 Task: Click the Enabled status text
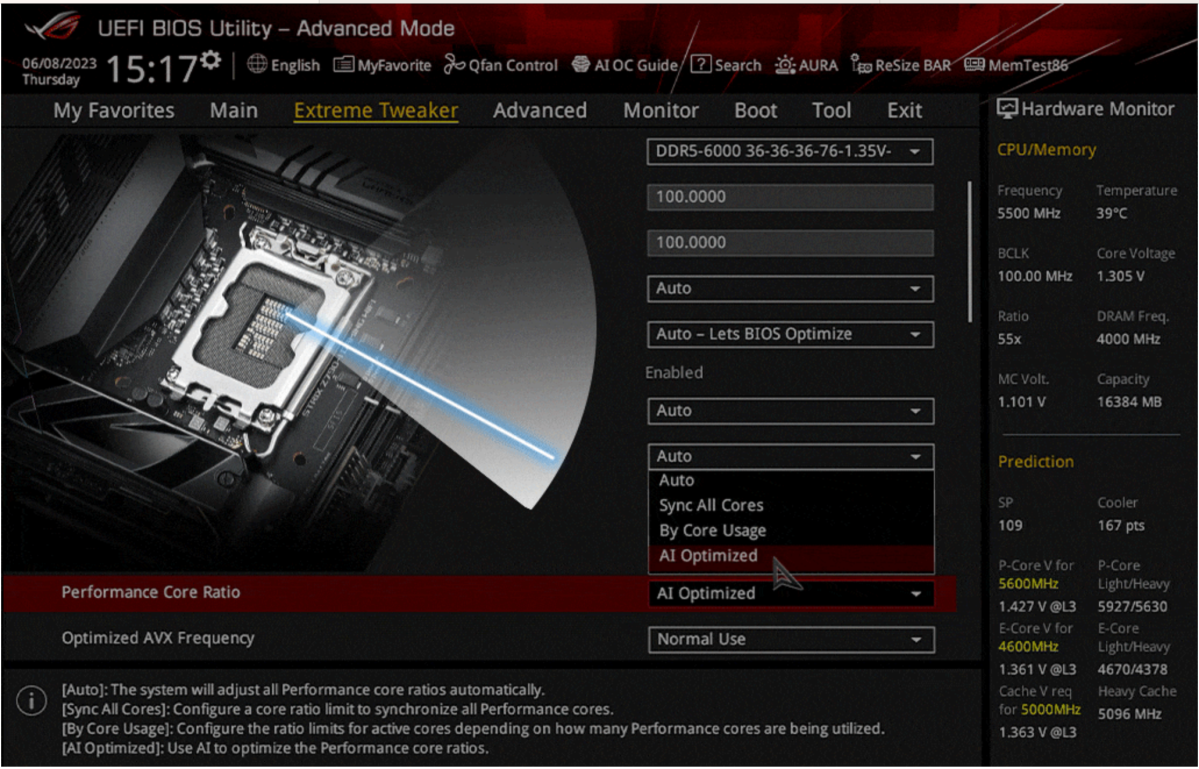click(674, 373)
